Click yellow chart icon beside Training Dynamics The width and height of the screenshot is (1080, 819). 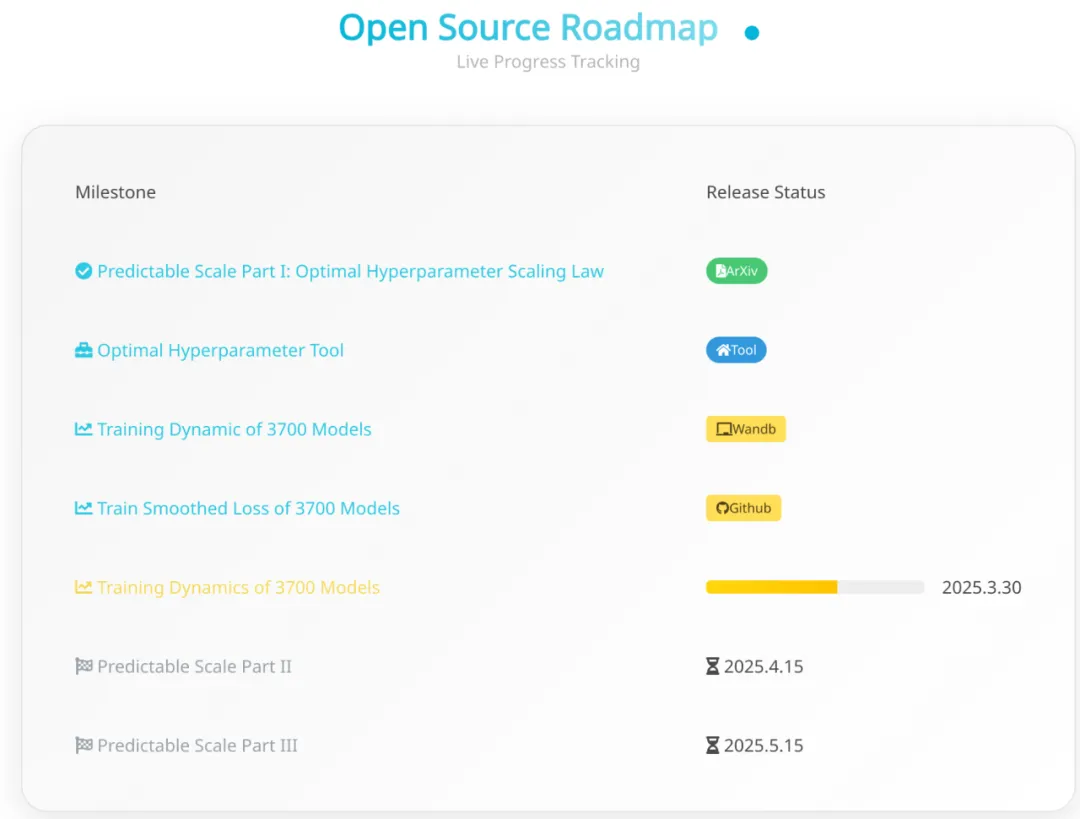(x=83, y=588)
